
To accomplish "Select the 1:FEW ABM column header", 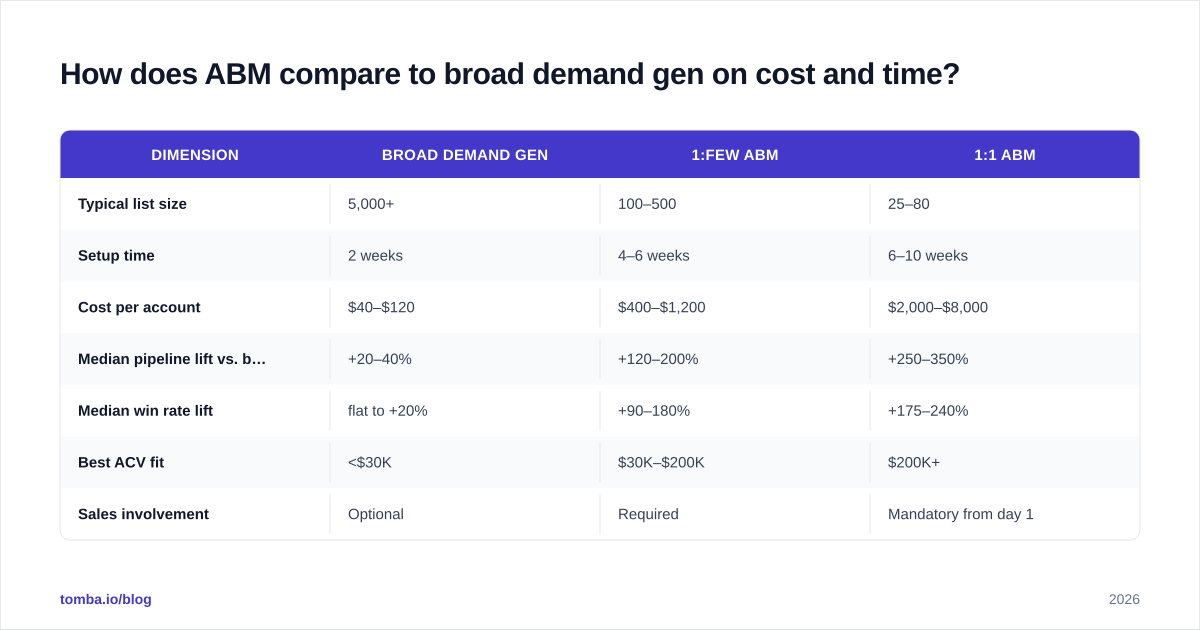I will coord(735,155).
